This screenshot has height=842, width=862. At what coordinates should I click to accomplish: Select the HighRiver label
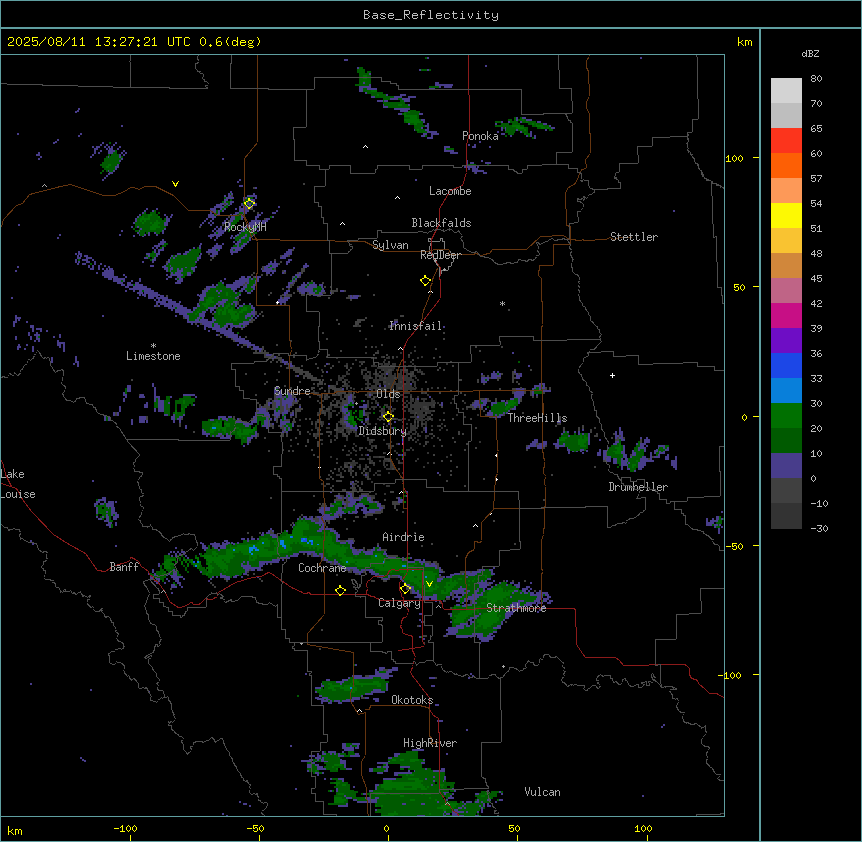pos(430,743)
